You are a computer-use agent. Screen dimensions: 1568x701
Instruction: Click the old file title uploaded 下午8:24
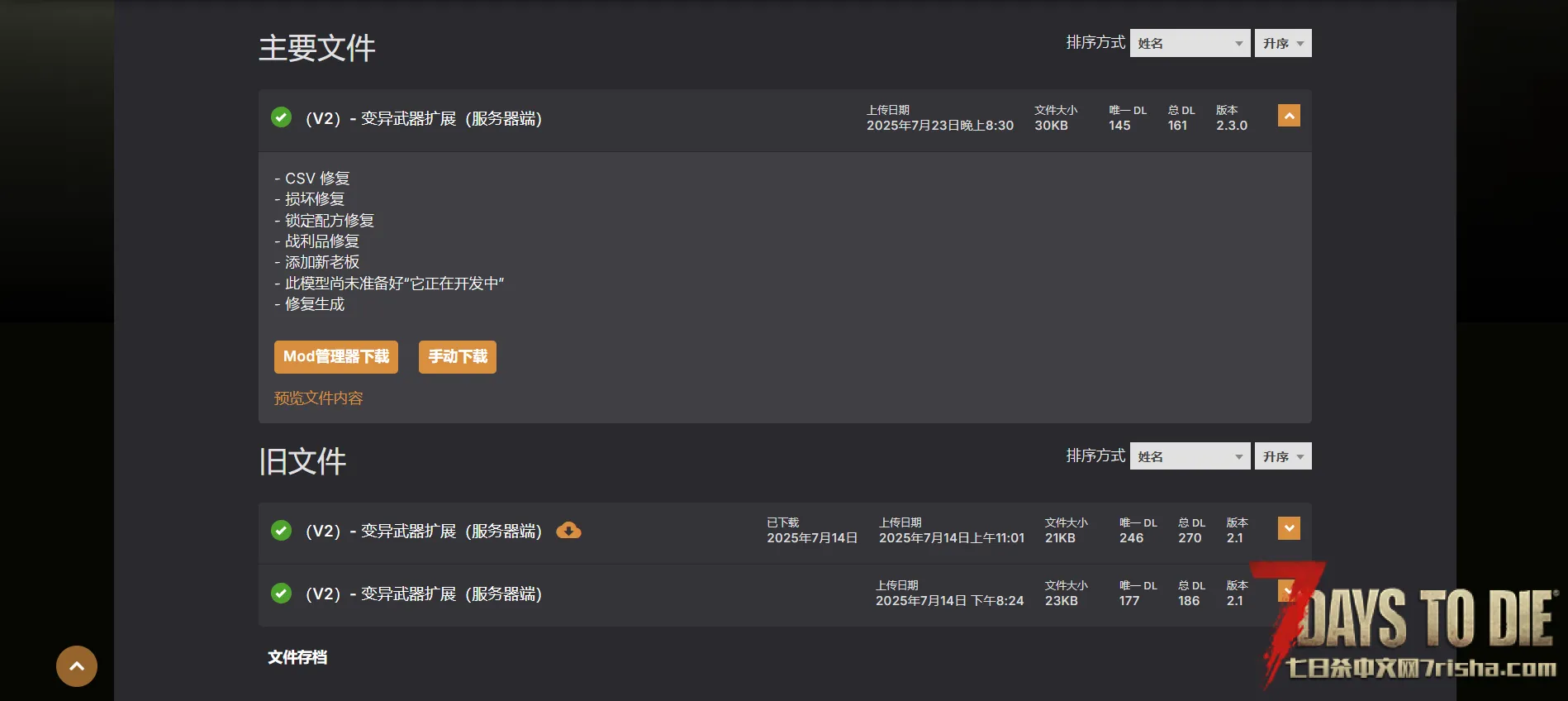(423, 594)
